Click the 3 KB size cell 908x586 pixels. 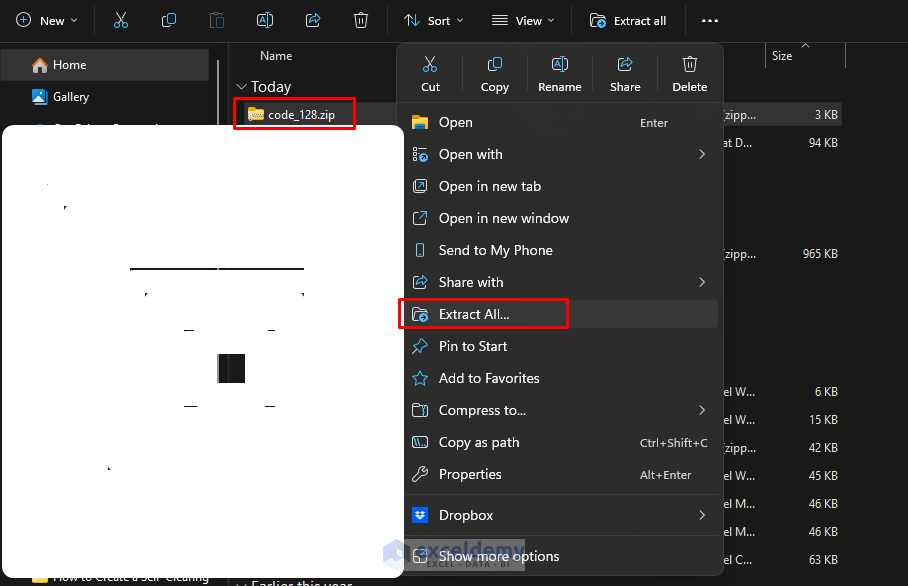pyautogui.click(x=826, y=115)
